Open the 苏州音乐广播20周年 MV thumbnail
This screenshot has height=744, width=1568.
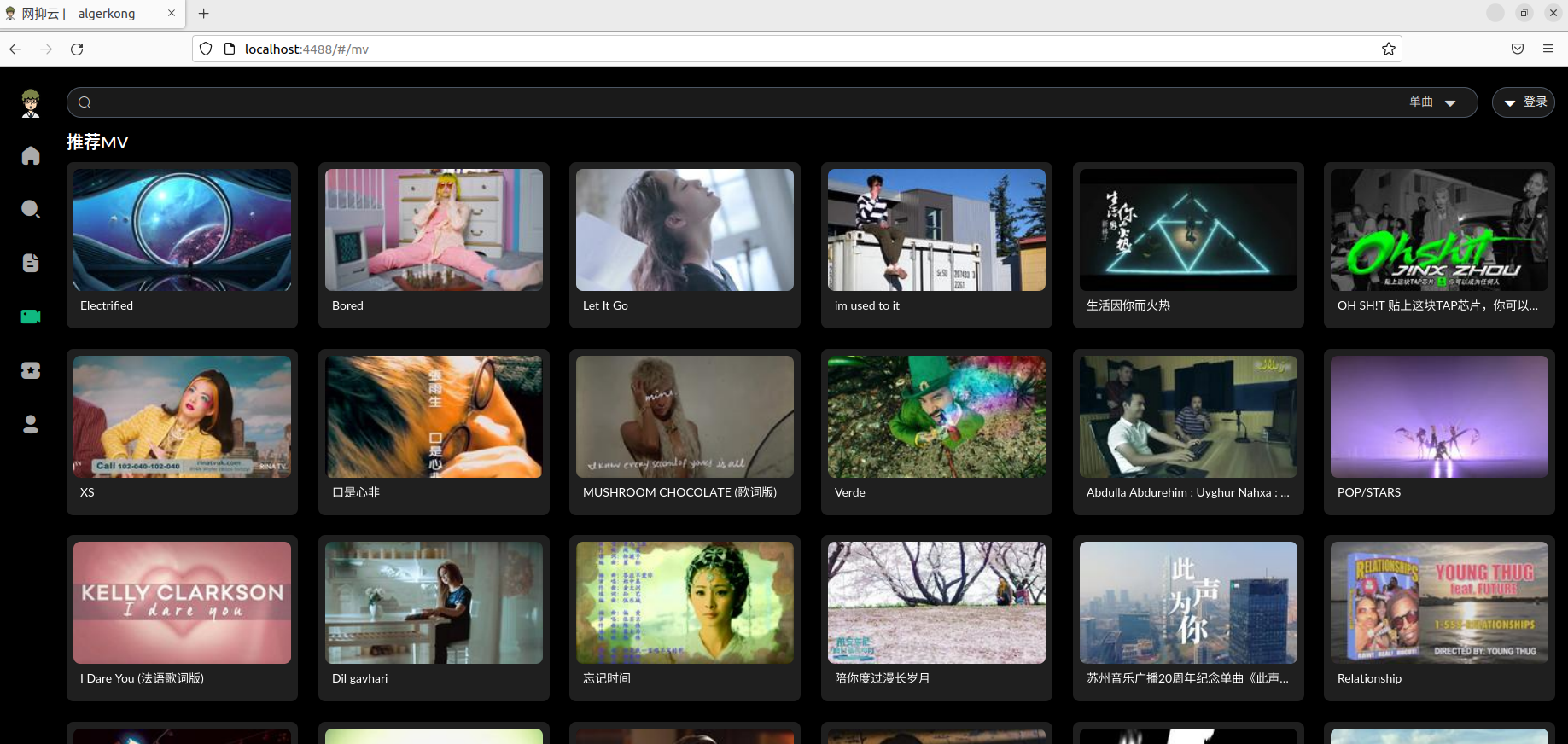click(1188, 602)
